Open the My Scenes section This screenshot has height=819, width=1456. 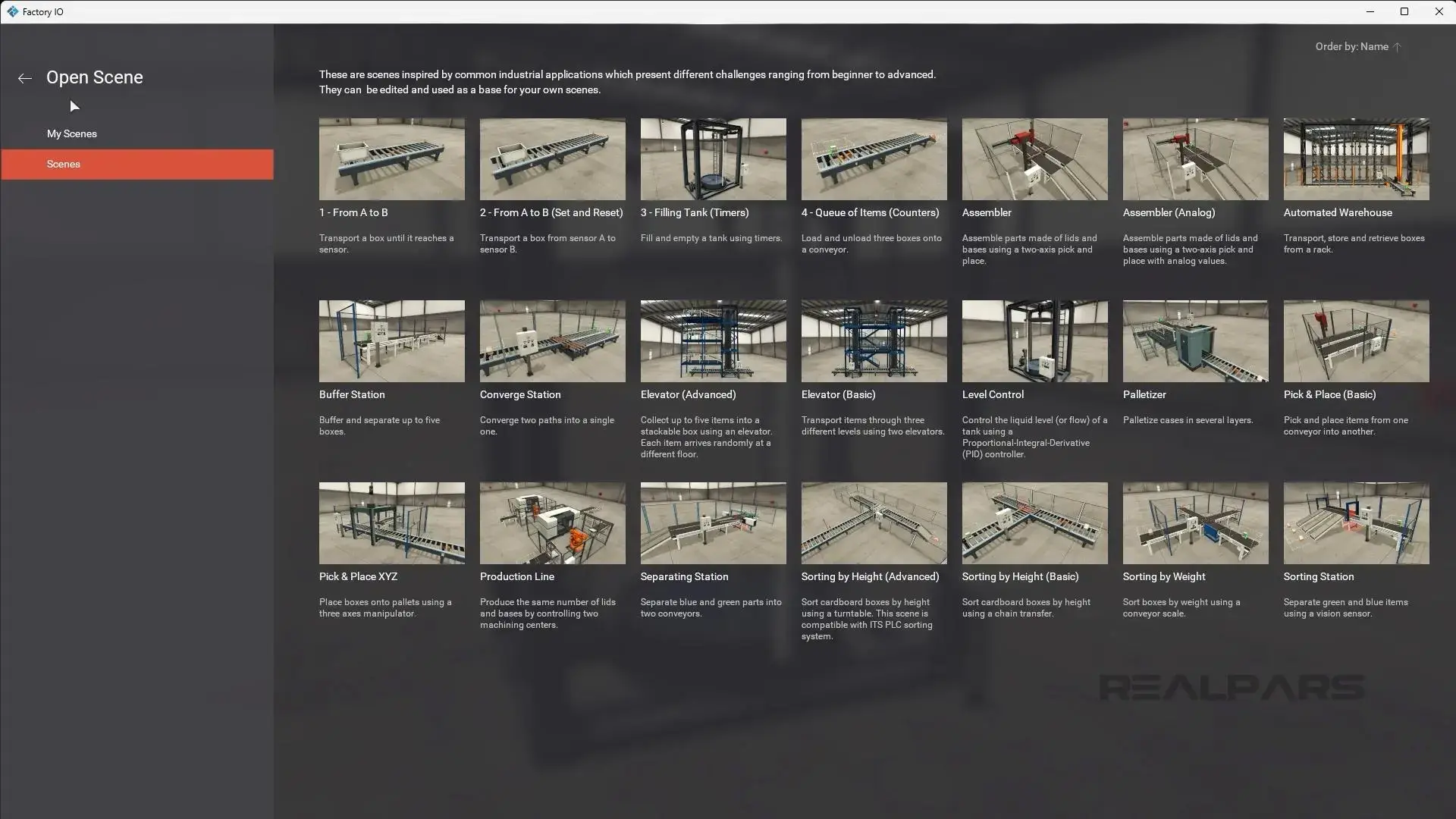coord(72,133)
